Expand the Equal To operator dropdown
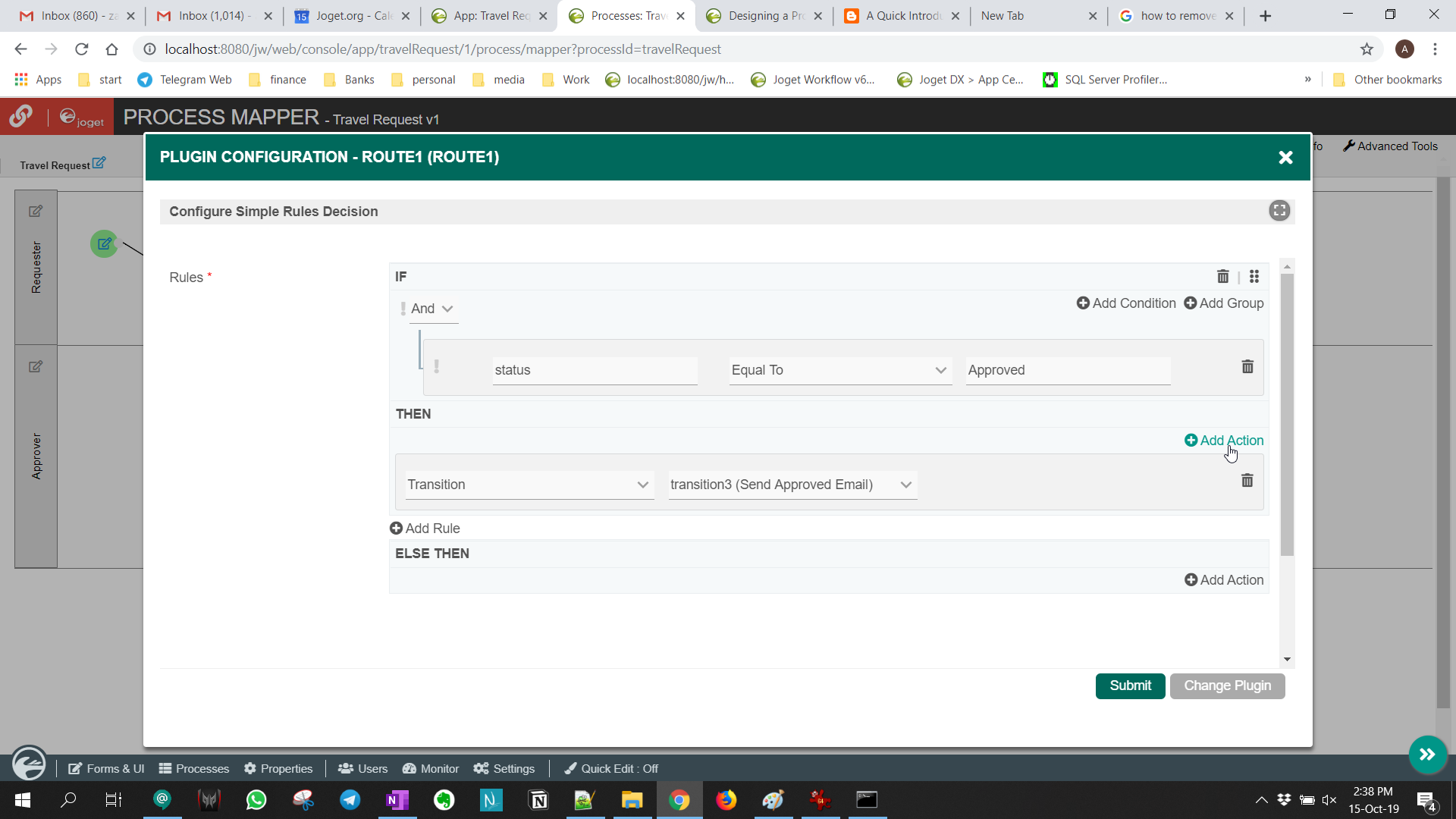Image resolution: width=1456 pixels, height=819 pixels. [x=839, y=370]
